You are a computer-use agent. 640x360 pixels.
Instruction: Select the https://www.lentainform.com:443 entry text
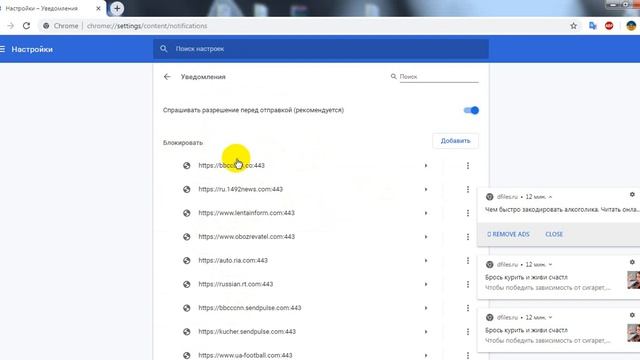point(247,213)
